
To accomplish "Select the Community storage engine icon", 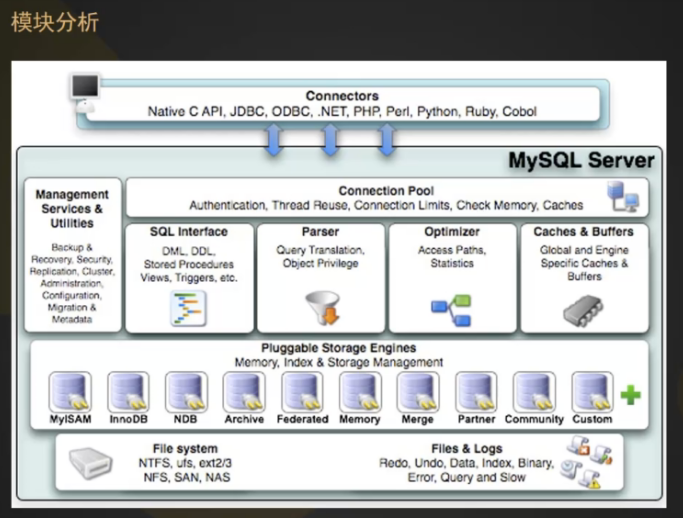I will (534, 392).
